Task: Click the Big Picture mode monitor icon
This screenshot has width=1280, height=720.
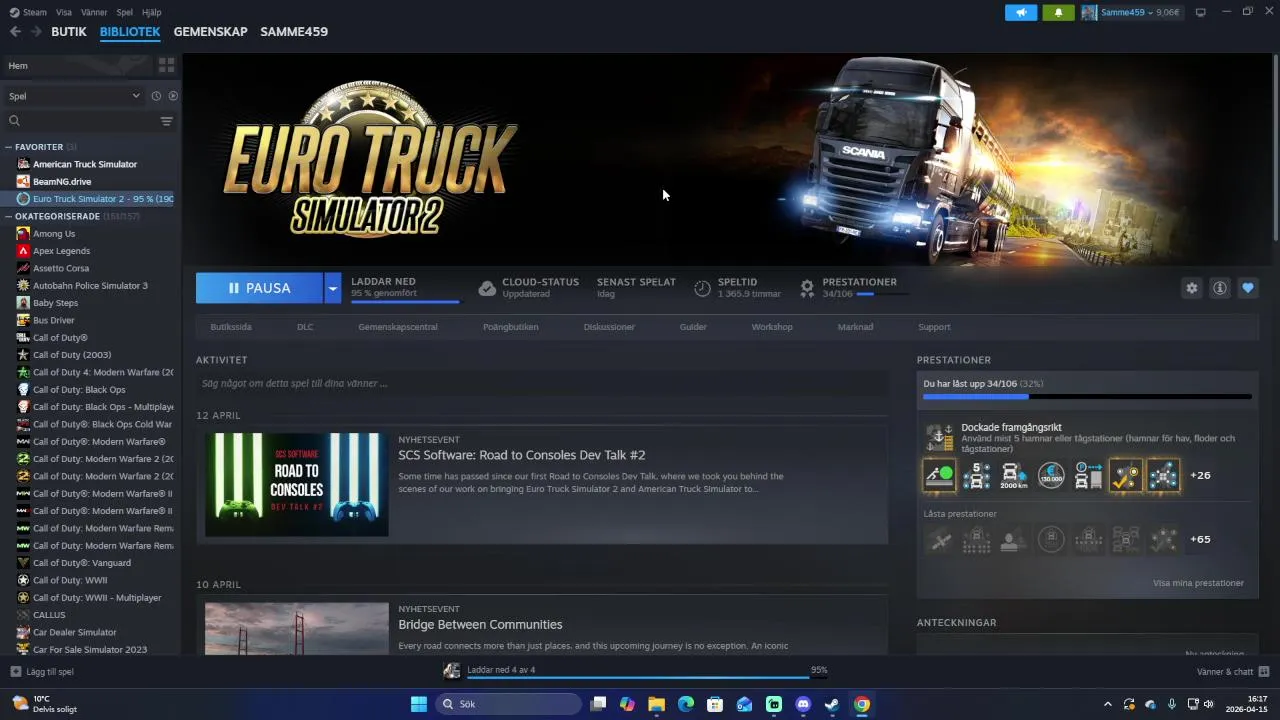Action: tap(1201, 12)
